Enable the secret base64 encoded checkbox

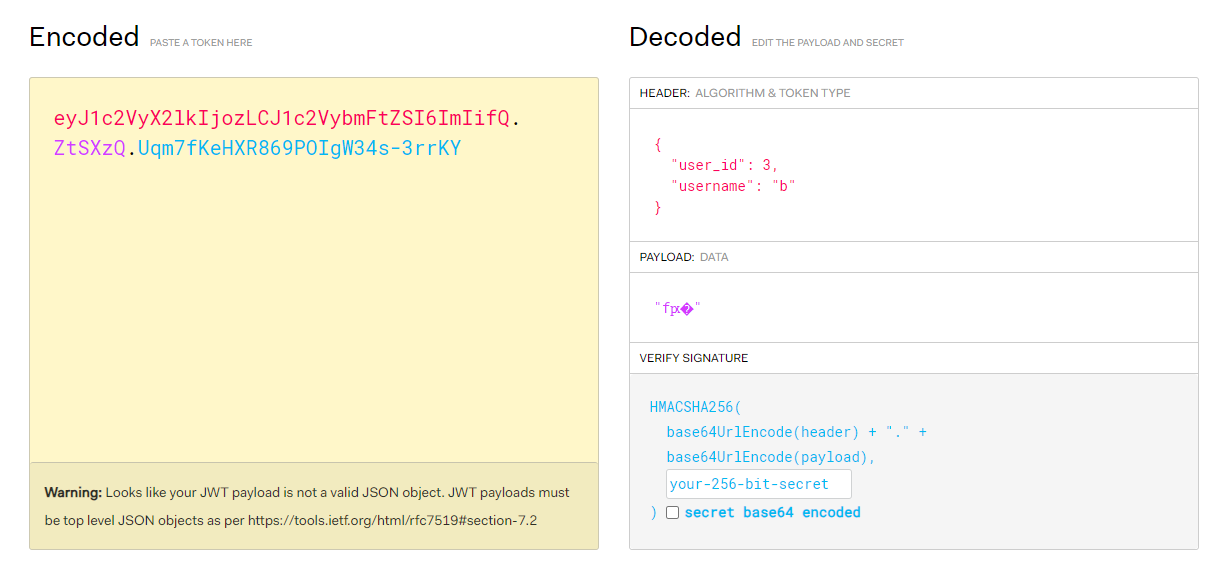coord(673,513)
